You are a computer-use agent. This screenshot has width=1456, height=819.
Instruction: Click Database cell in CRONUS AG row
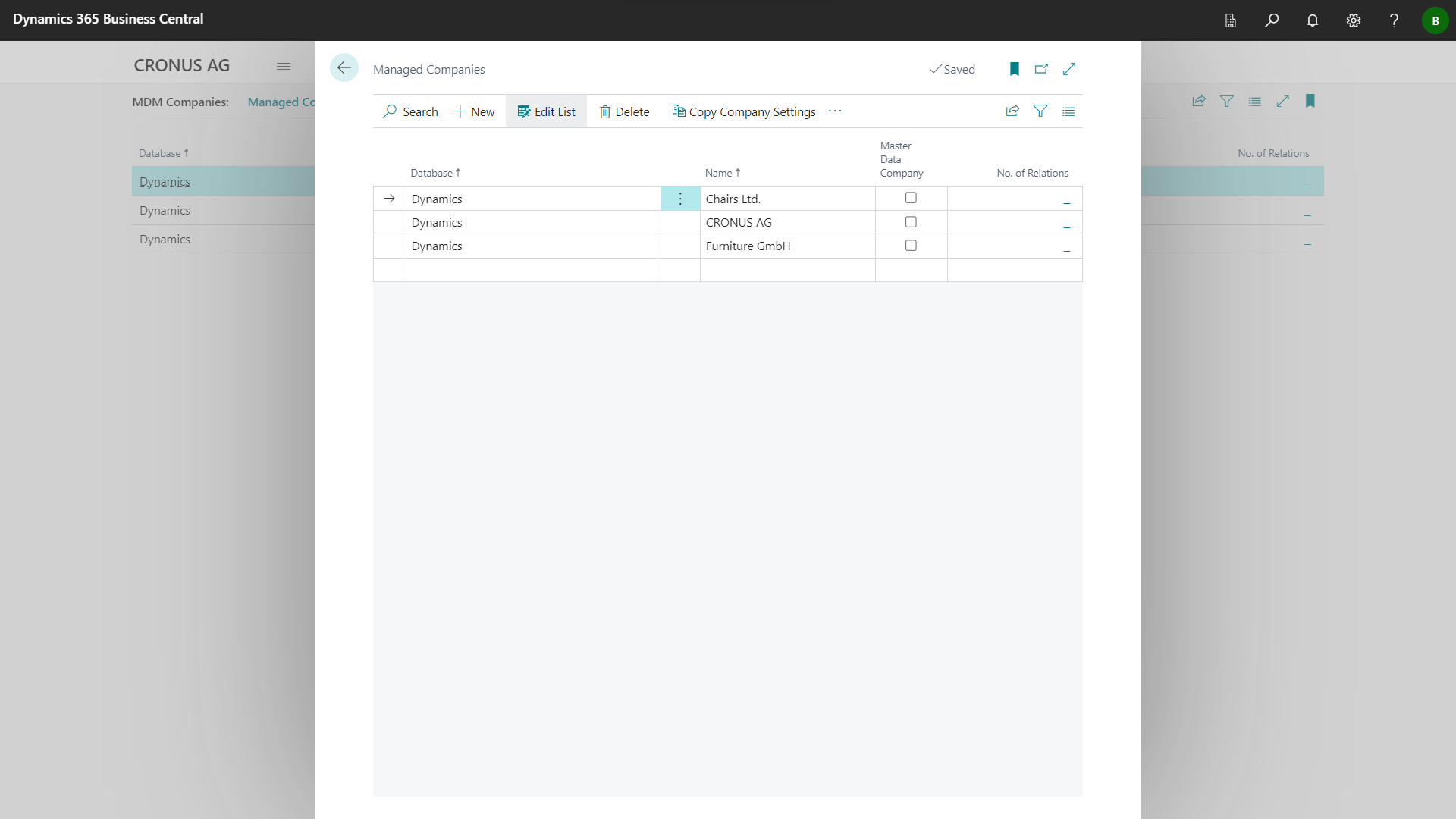[533, 222]
